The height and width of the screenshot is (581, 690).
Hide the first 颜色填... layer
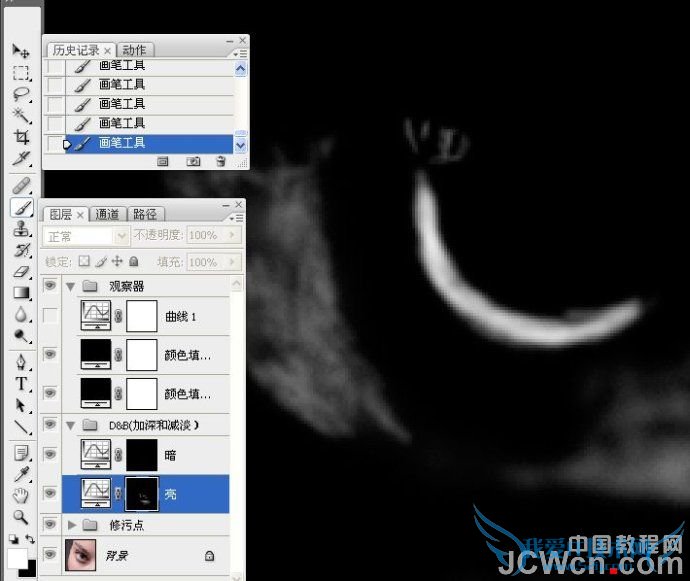pyautogui.click(x=50, y=354)
